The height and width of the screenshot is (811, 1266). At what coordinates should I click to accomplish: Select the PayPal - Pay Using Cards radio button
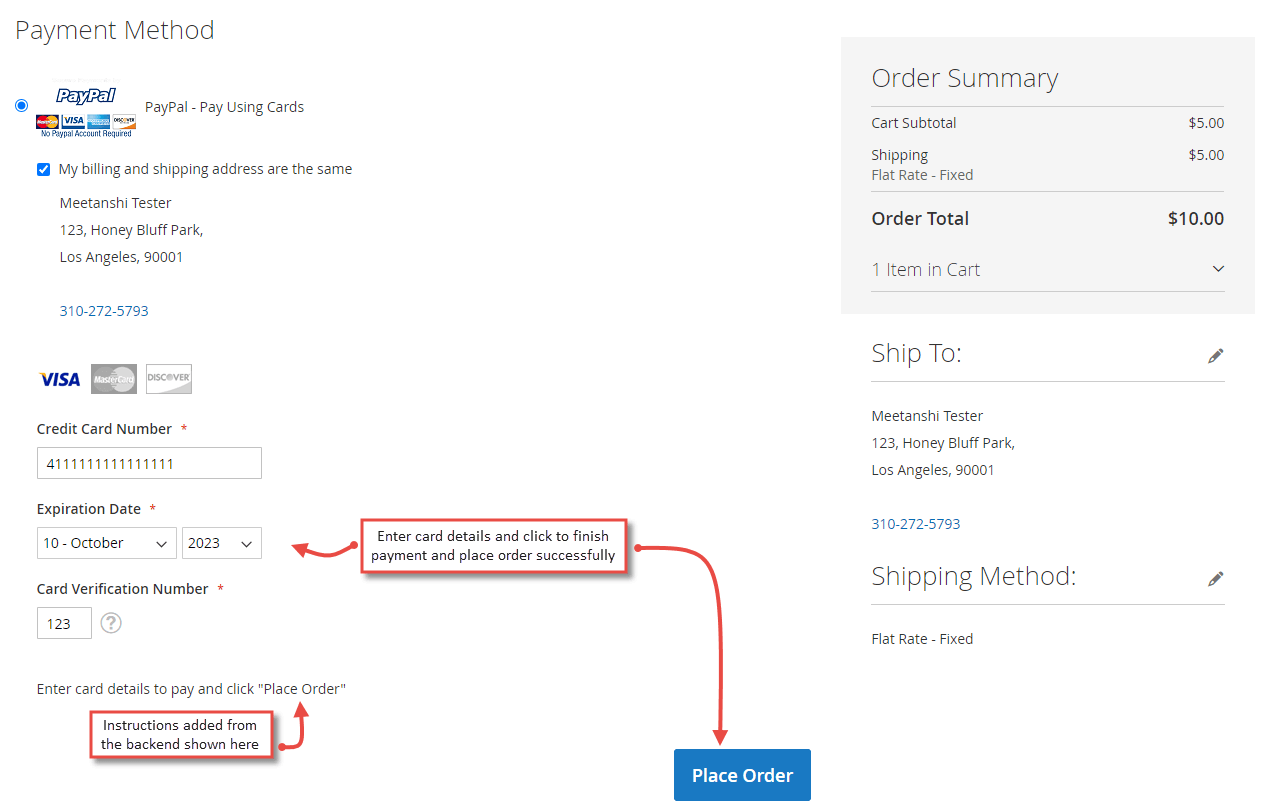click(21, 105)
